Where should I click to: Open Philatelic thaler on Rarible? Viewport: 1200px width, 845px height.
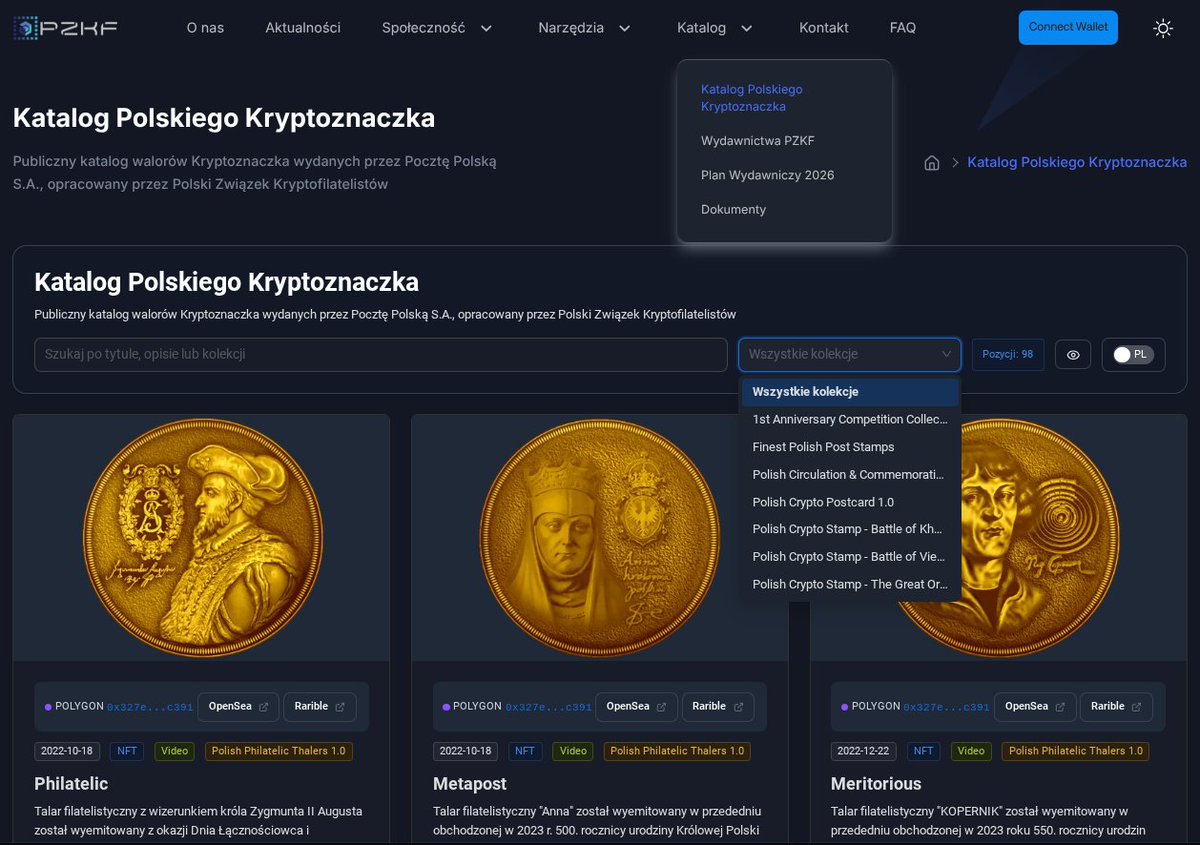pos(320,707)
